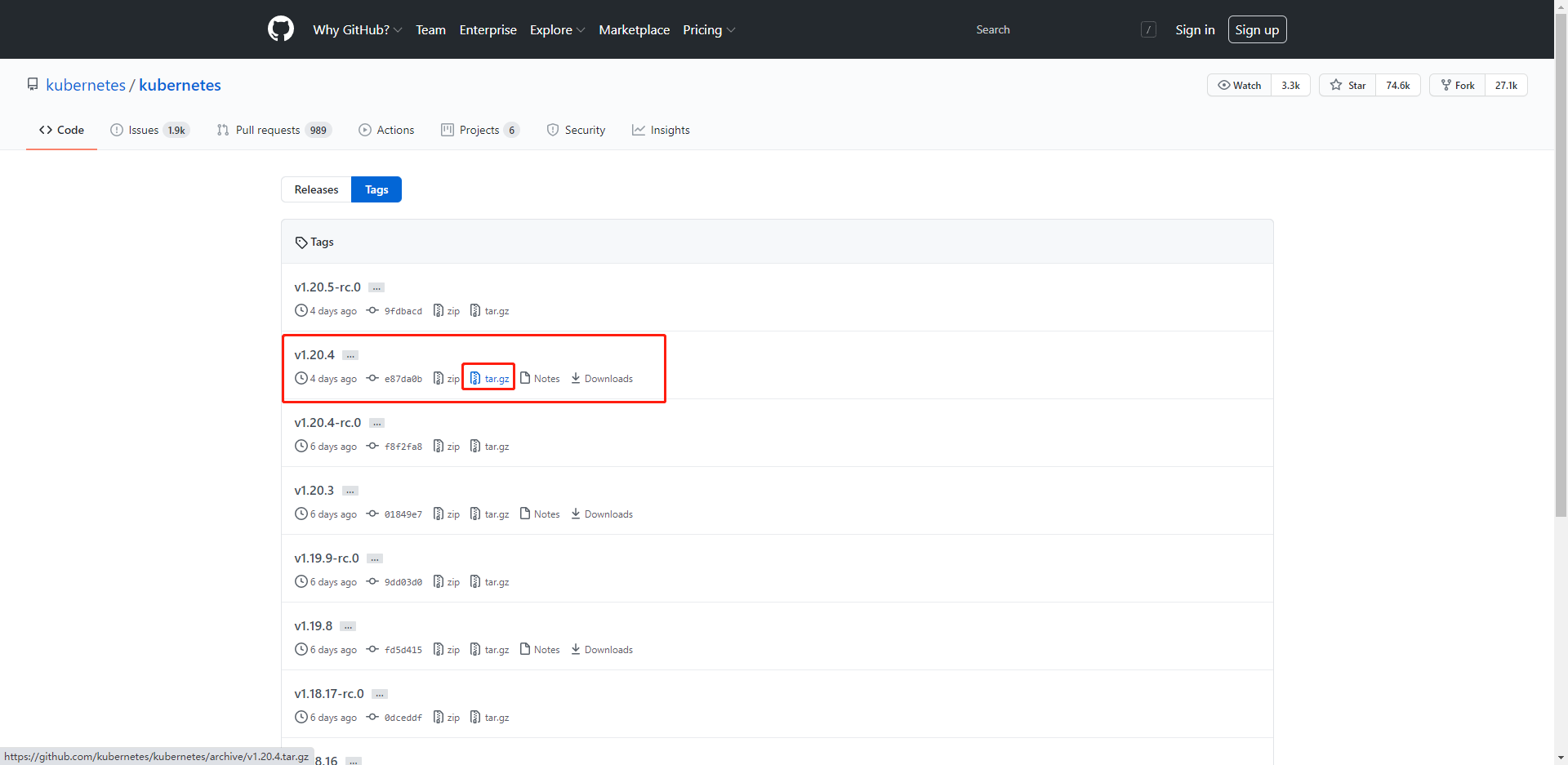Open the v1.19.8 tag
1568x765 pixels.
pos(314,626)
